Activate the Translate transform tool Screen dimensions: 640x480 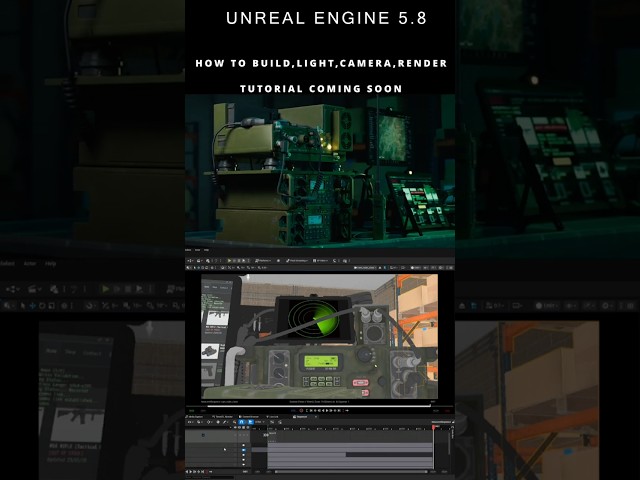[198, 267]
